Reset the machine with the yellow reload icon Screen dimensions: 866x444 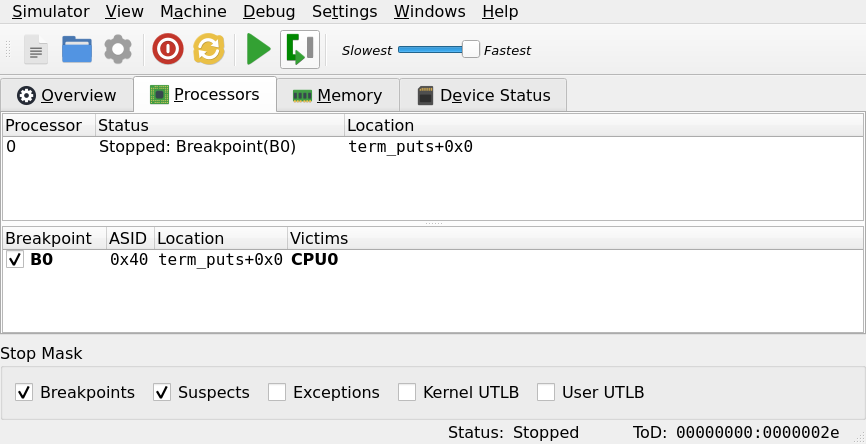click(x=209, y=50)
